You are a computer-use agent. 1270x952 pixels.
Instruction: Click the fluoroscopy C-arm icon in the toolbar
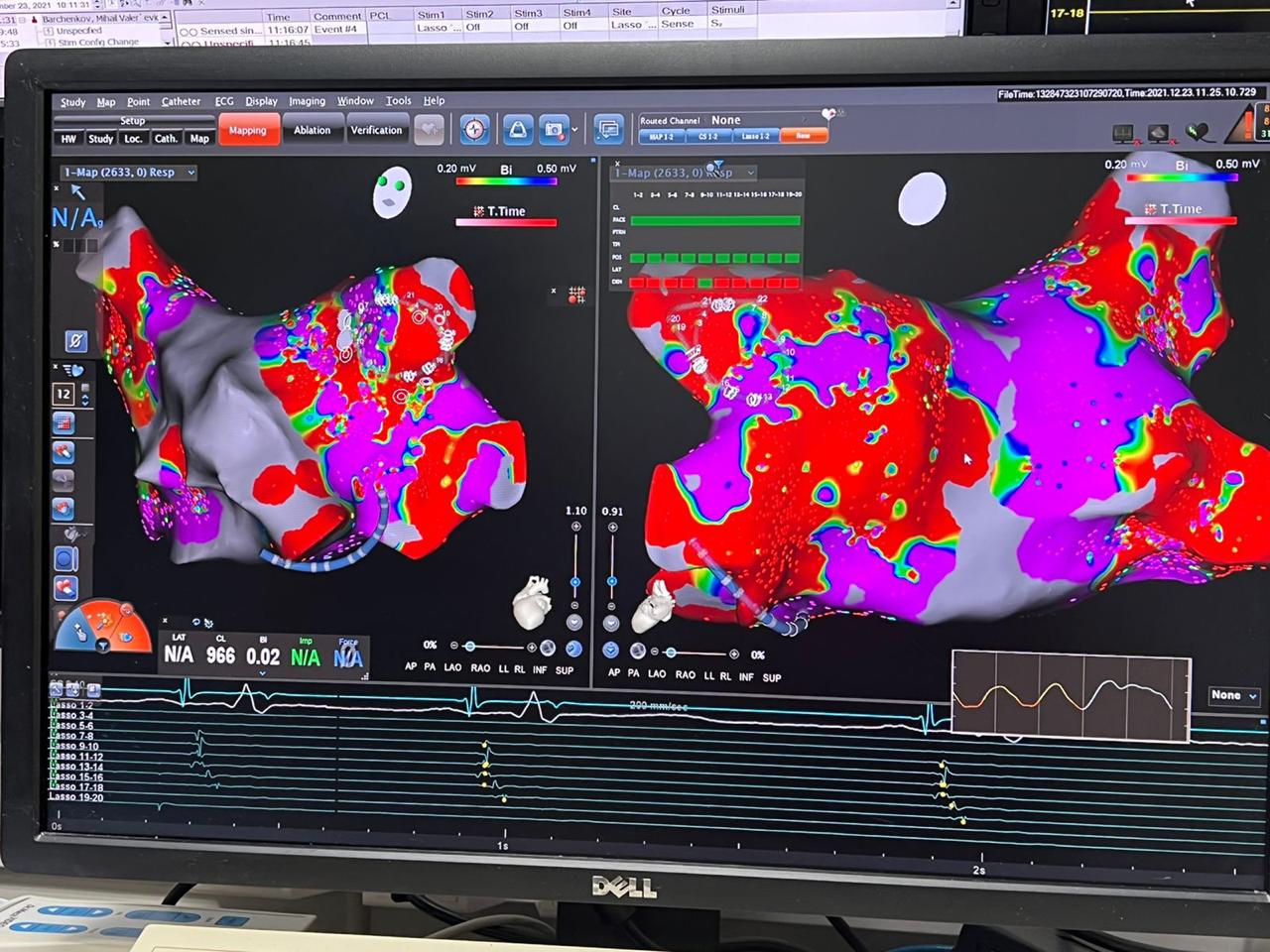(x=517, y=130)
